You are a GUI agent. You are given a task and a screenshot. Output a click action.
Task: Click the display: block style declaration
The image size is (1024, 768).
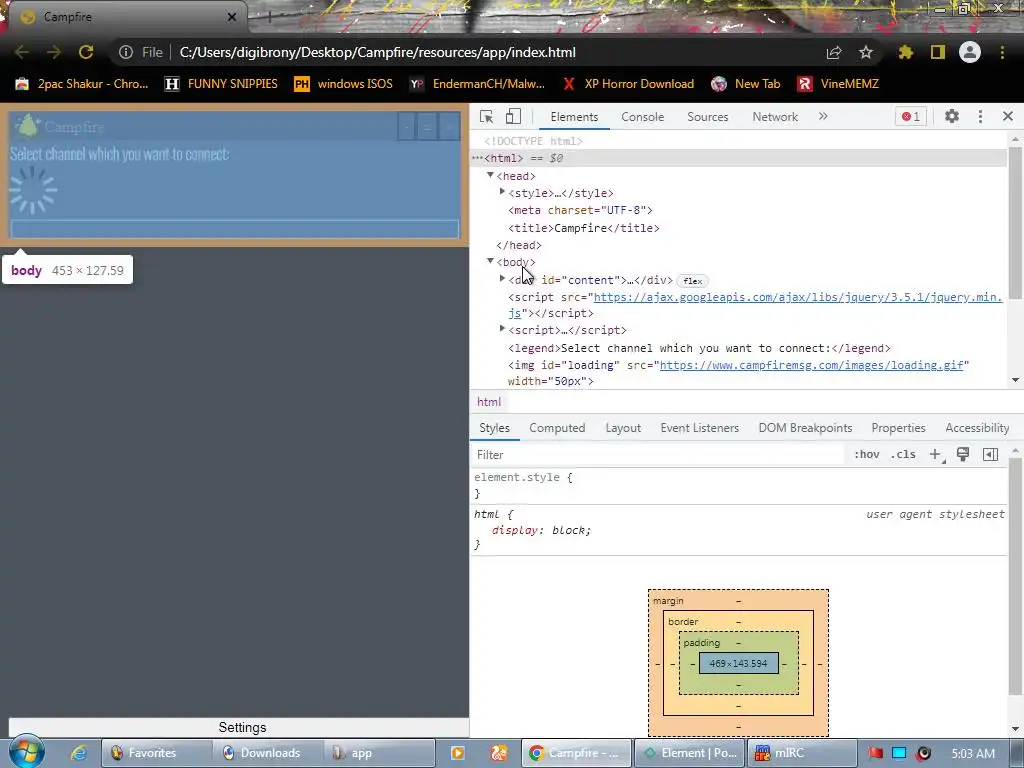pyautogui.click(x=541, y=530)
